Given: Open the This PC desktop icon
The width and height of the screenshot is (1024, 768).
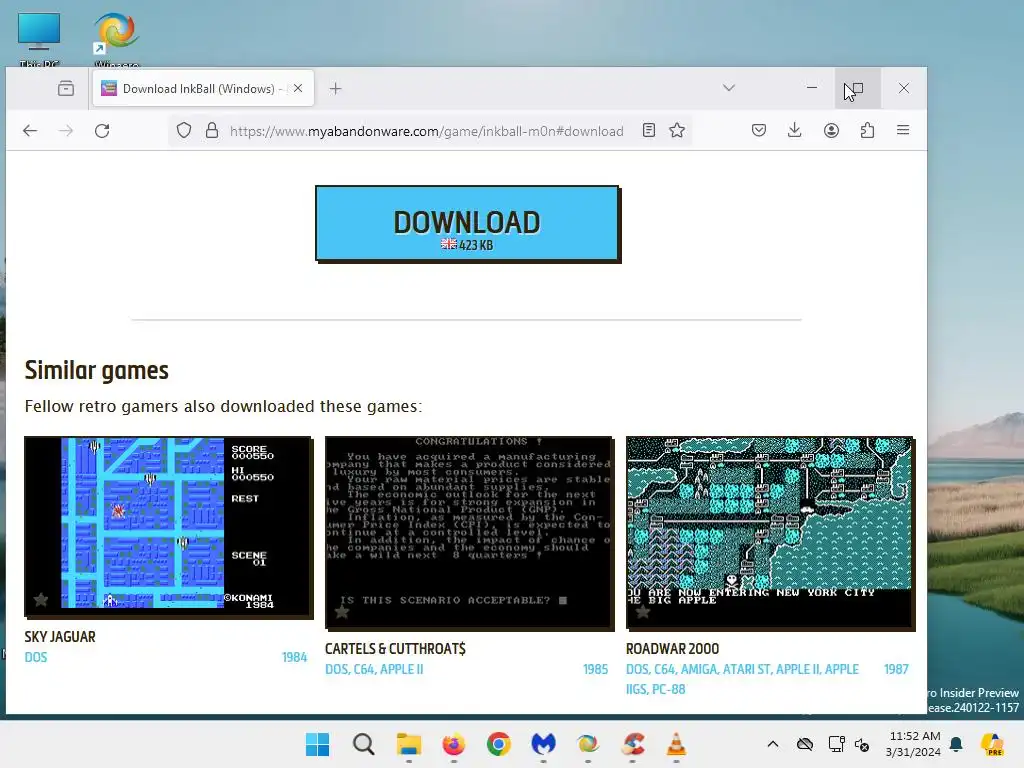Looking at the screenshot, I should 39,39.
